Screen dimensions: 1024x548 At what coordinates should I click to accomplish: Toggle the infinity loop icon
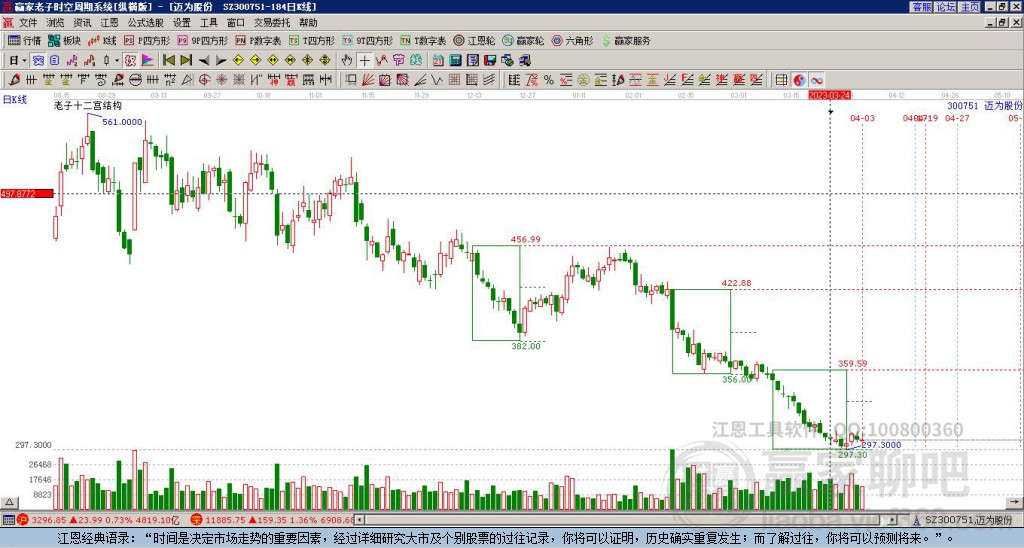tap(816, 80)
